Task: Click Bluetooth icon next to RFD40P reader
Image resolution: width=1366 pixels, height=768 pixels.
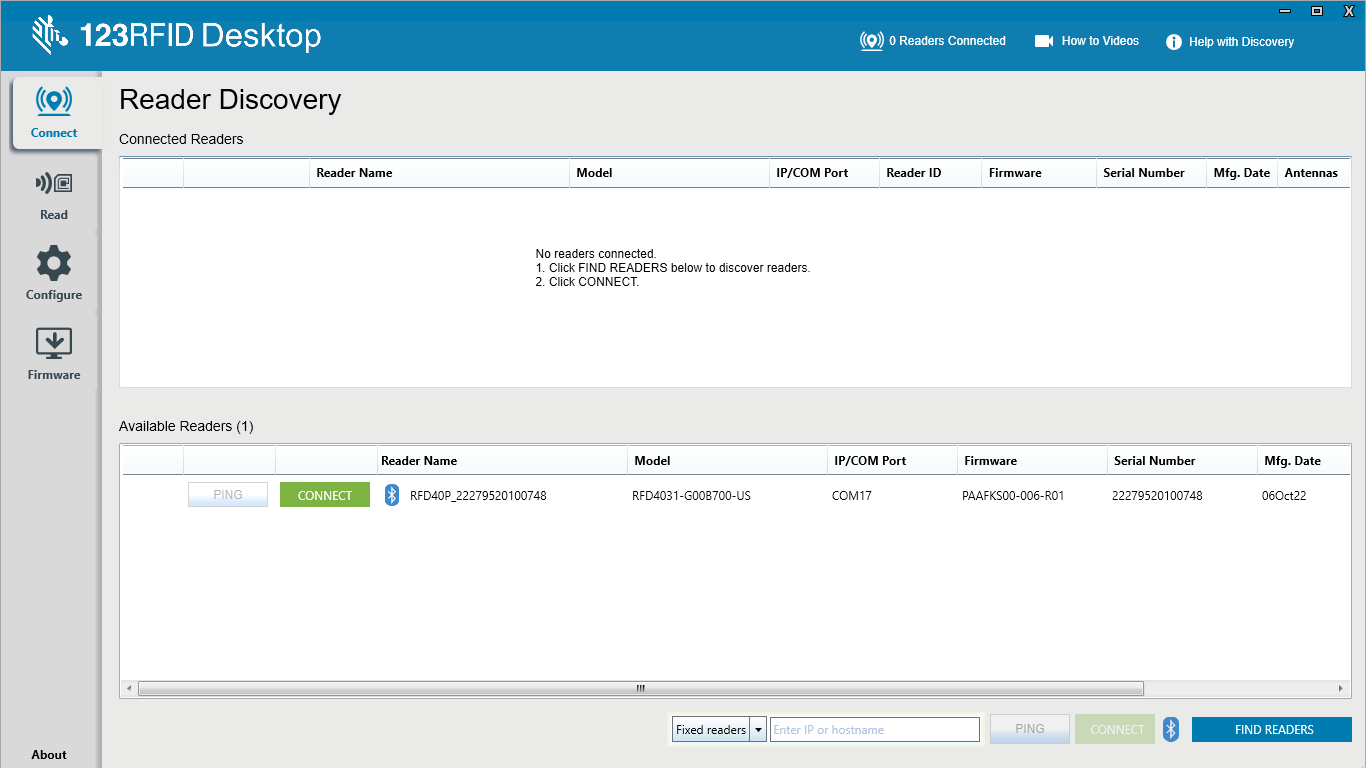Action: (392, 495)
